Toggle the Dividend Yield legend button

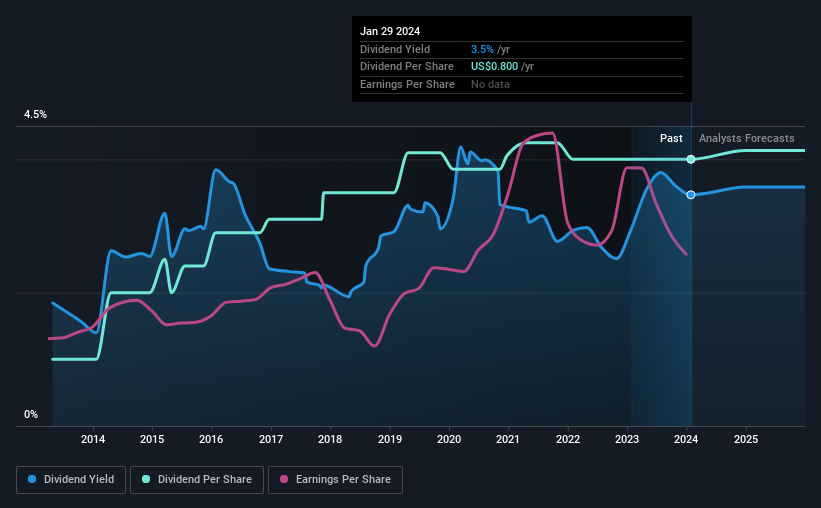[x=71, y=480]
